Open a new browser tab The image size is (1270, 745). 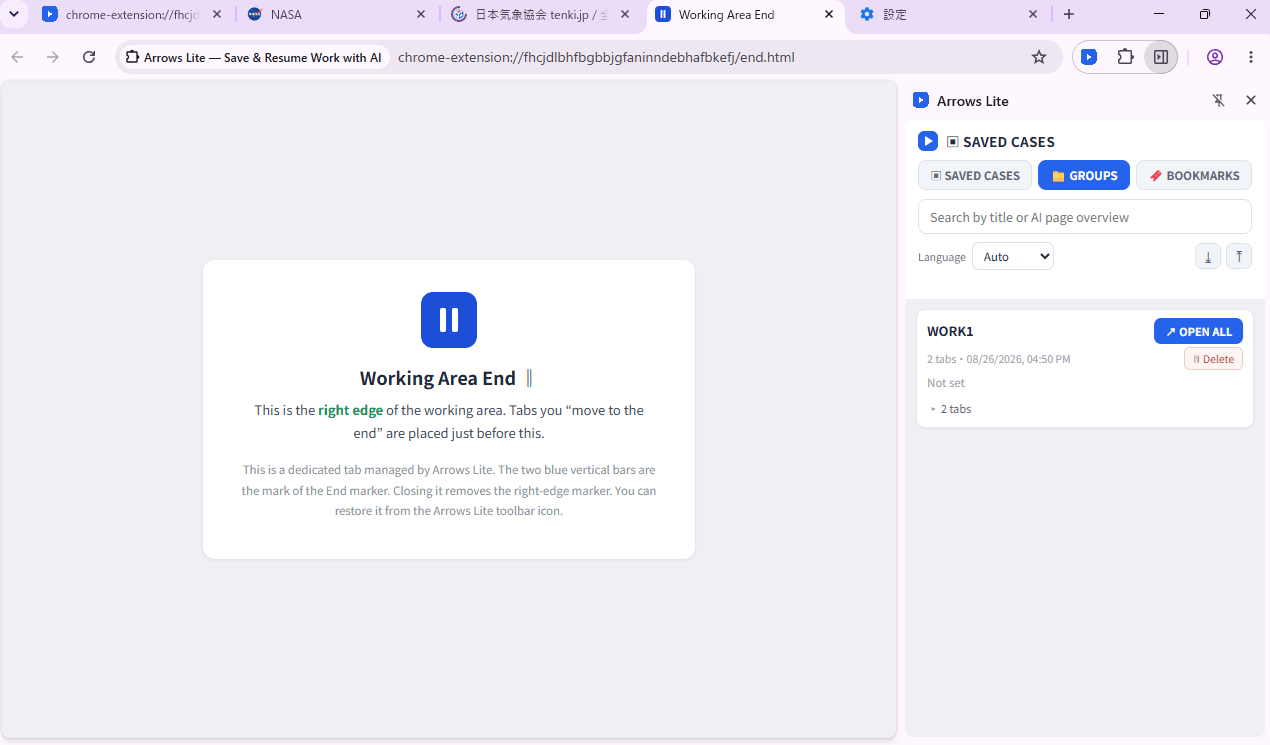tap(1069, 14)
